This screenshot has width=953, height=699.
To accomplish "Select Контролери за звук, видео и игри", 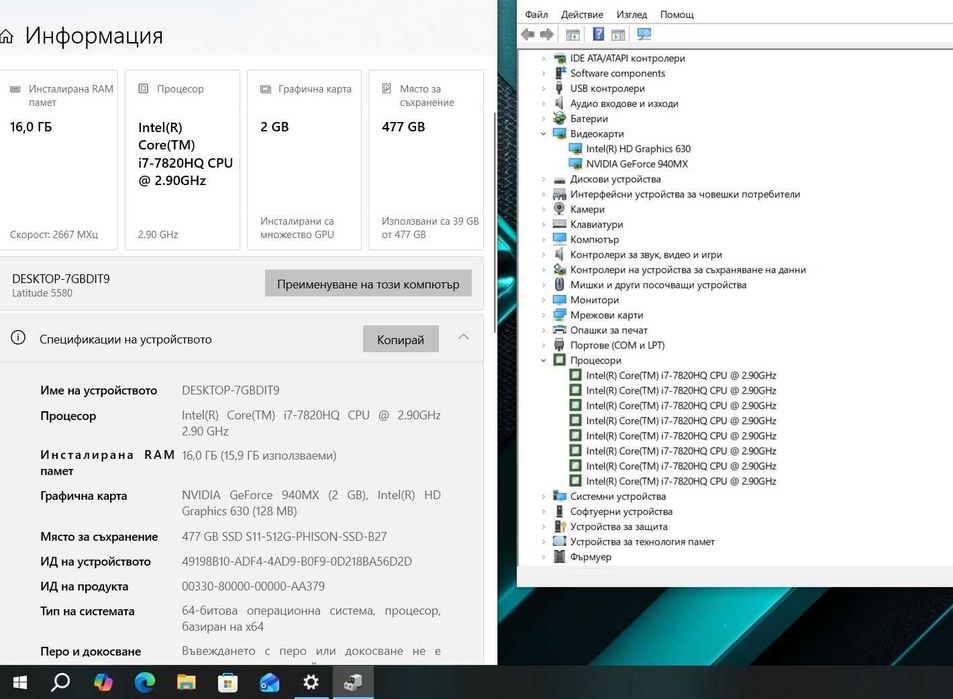I will [x=646, y=255].
